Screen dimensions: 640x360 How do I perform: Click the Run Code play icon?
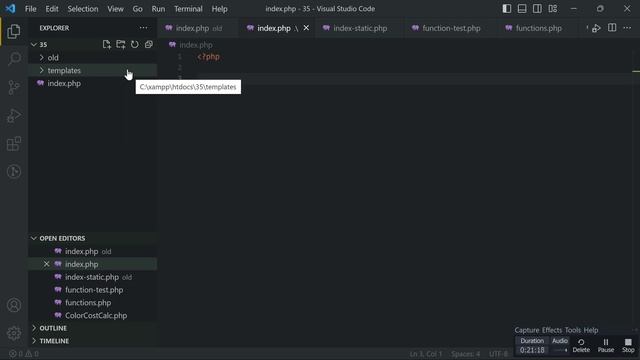(596, 28)
